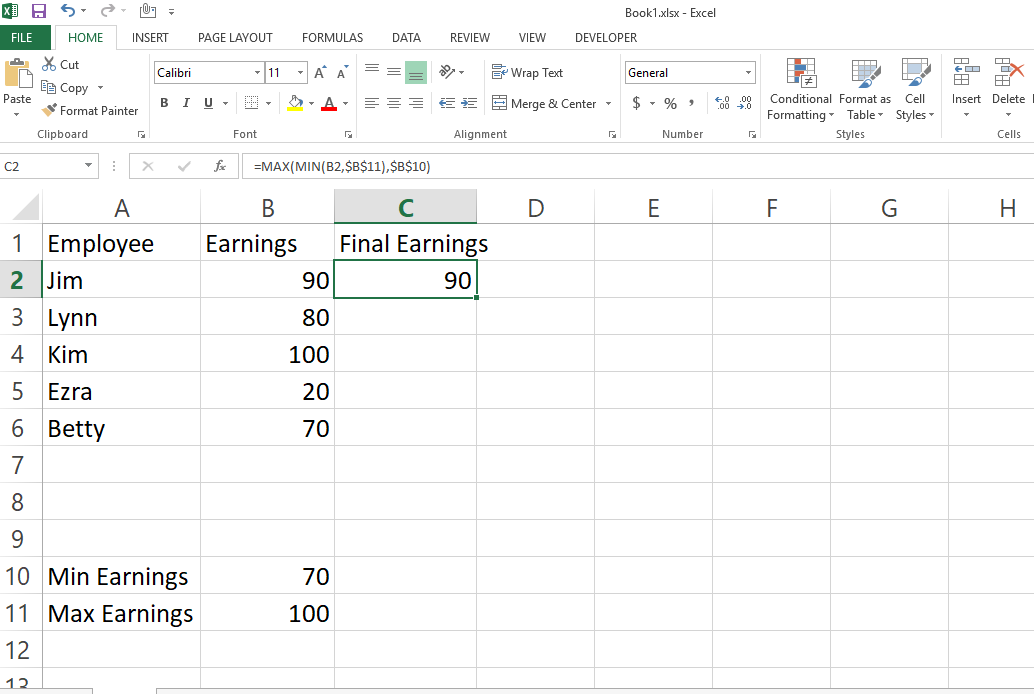Expand the Merge & Center options arrow

608,104
